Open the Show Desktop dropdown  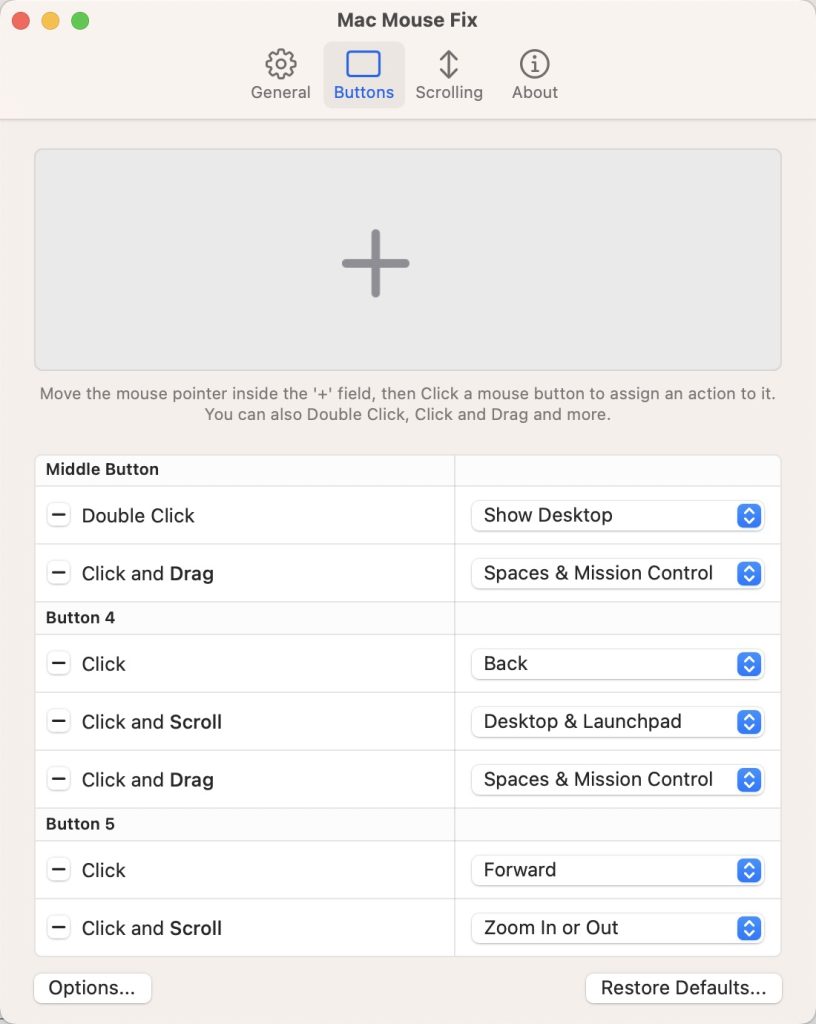tap(617, 516)
